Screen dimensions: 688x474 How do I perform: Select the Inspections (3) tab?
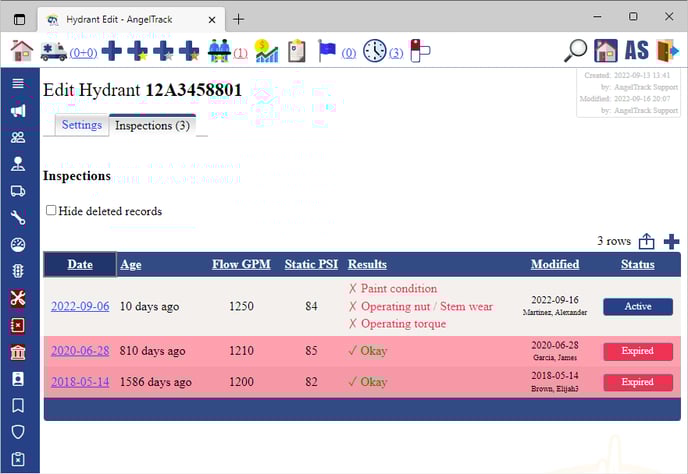click(152, 125)
